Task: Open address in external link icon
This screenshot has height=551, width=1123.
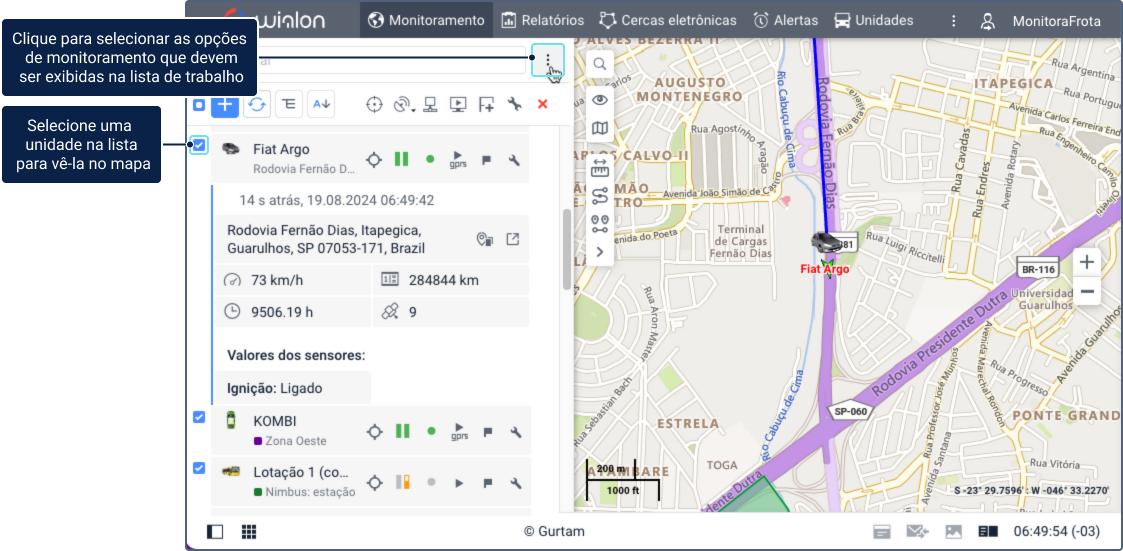Action: point(513,239)
